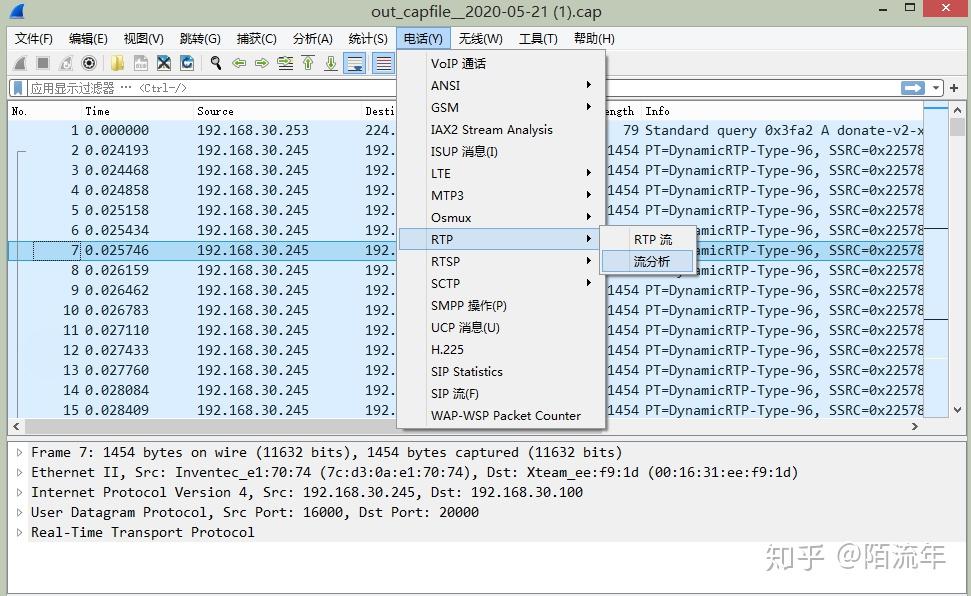971x596 pixels.
Task: Open capture options with the gear icon
Action: click(91, 63)
